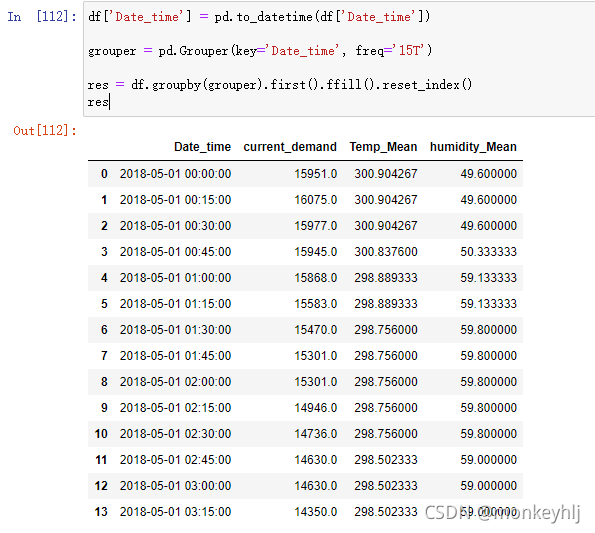Select cell 2018-05-01 00:30:00
This screenshot has width=595, height=533.
[x=175, y=226]
